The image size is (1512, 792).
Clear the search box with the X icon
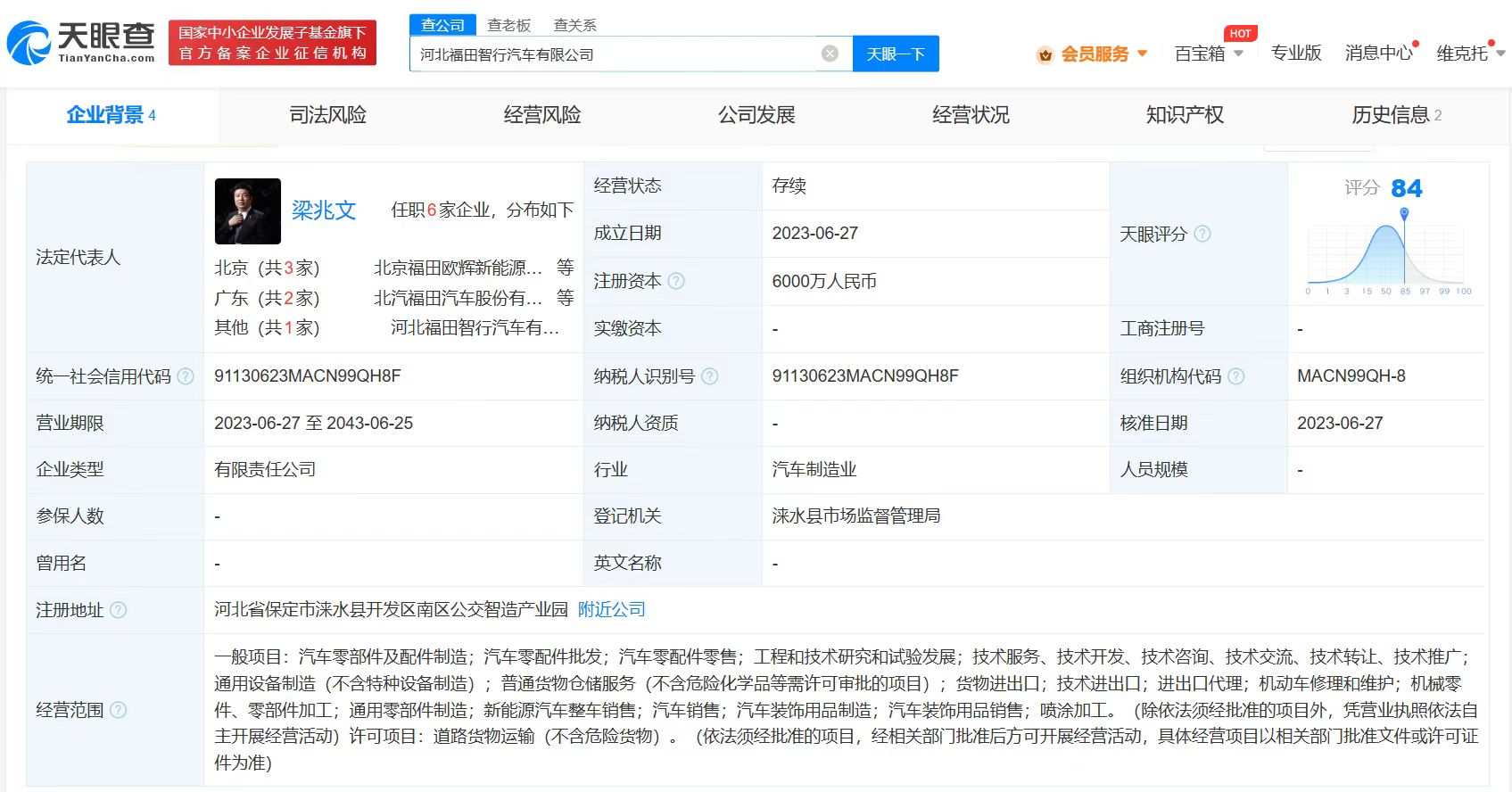click(x=830, y=54)
